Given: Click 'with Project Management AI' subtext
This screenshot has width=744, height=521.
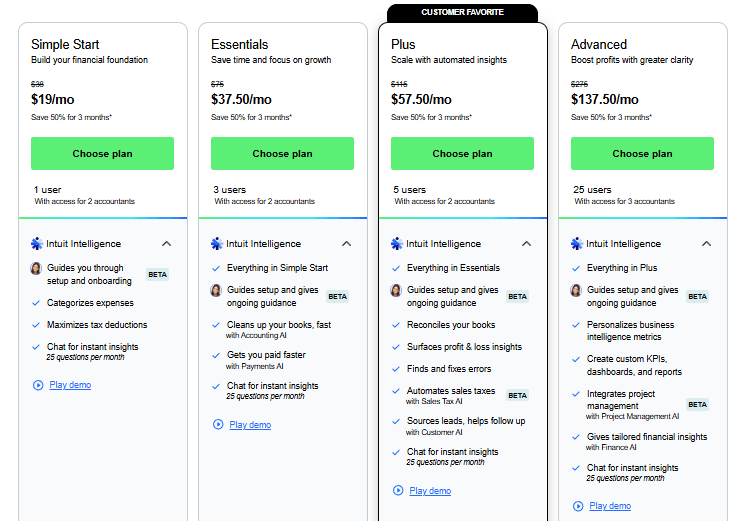Looking at the screenshot, I should pyautogui.click(x=632, y=416).
